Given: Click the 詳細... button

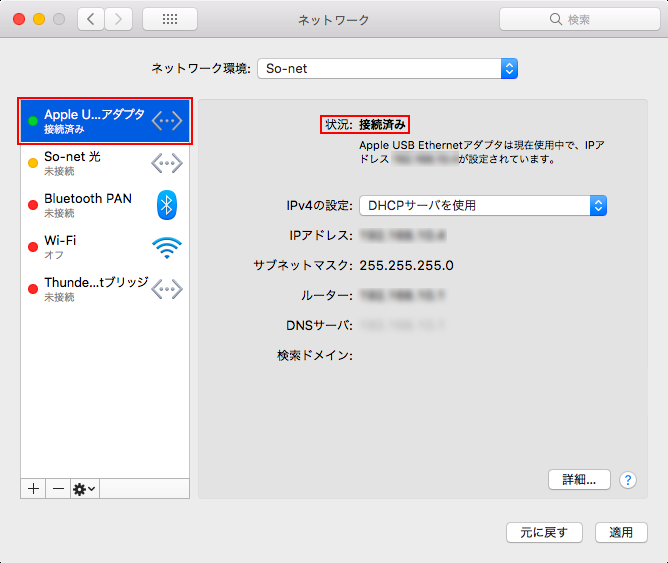Looking at the screenshot, I should coord(579,480).
